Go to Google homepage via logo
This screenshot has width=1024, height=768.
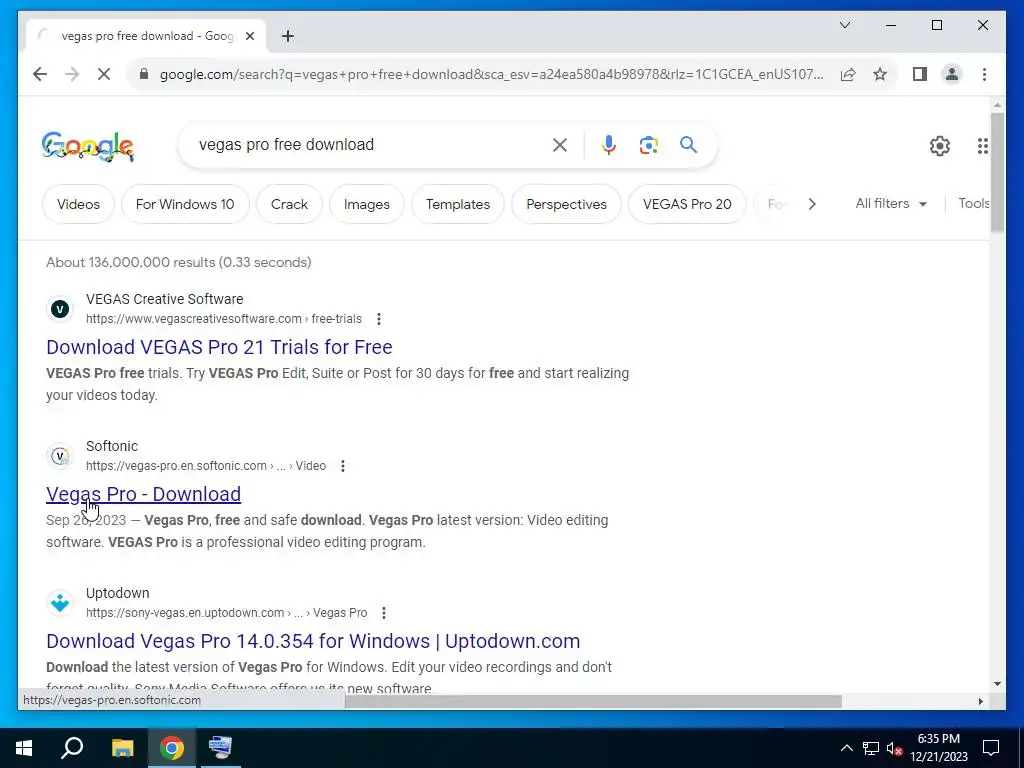point(88,146)
